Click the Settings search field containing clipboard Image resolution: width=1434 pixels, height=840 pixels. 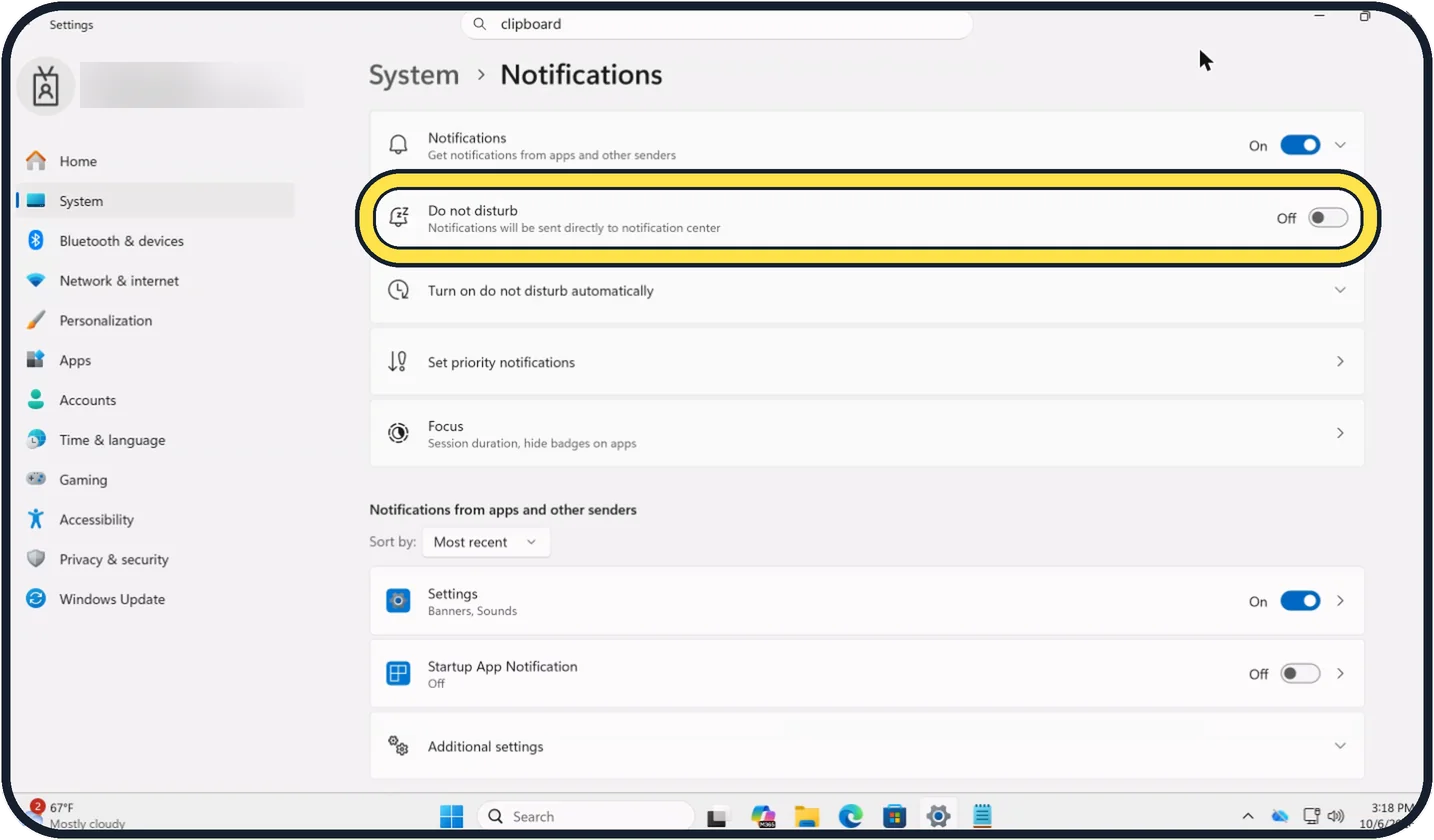[x=717, y=24]
